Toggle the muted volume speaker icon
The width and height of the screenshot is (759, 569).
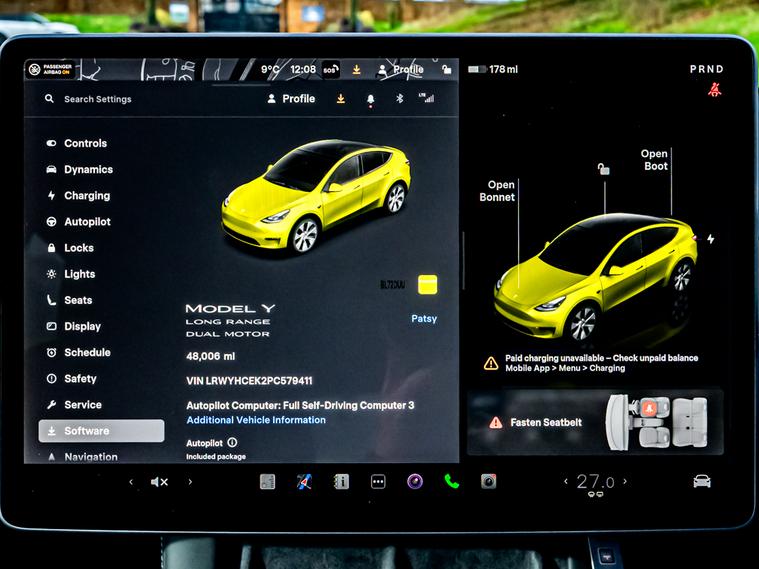tap(159, 482)
